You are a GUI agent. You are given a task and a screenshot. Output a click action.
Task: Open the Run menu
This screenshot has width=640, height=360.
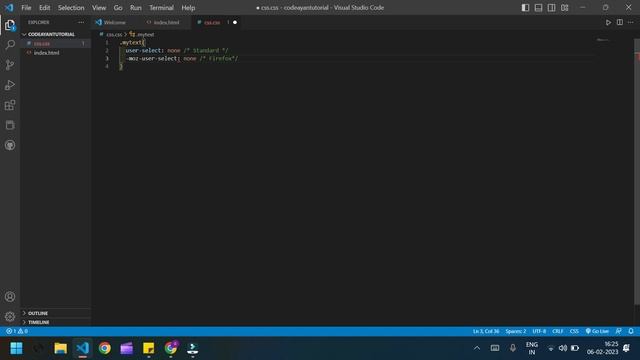[x=136, y=8]
